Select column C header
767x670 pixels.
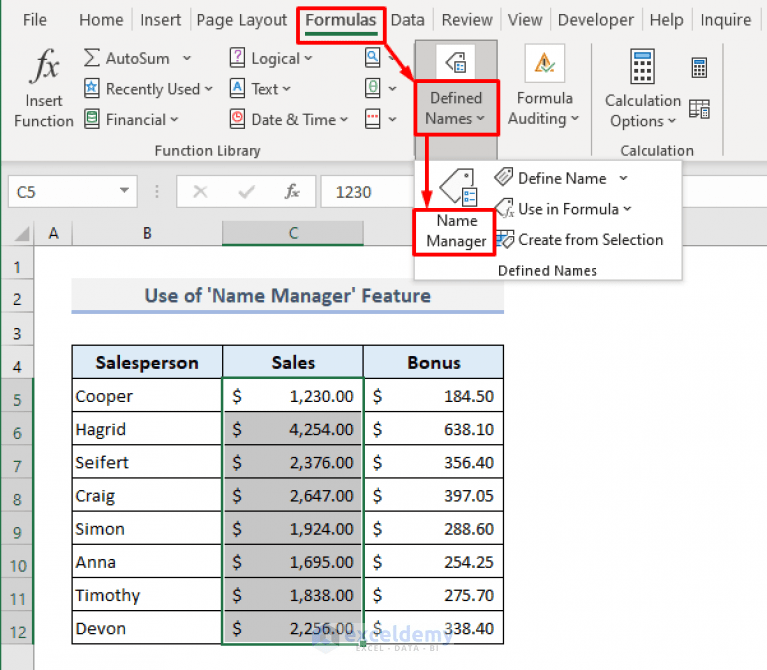click(293, 233)
